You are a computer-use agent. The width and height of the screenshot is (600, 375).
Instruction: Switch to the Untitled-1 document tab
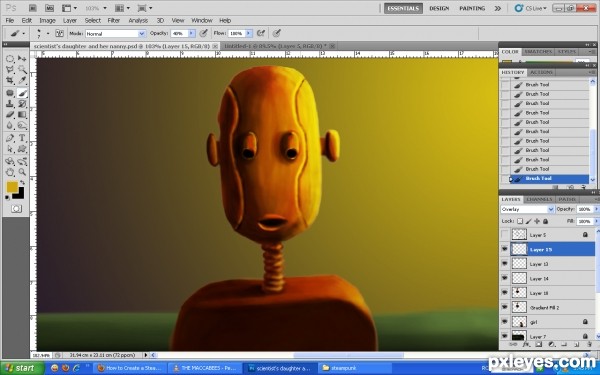pyautogui.click(x=275, y=46)
